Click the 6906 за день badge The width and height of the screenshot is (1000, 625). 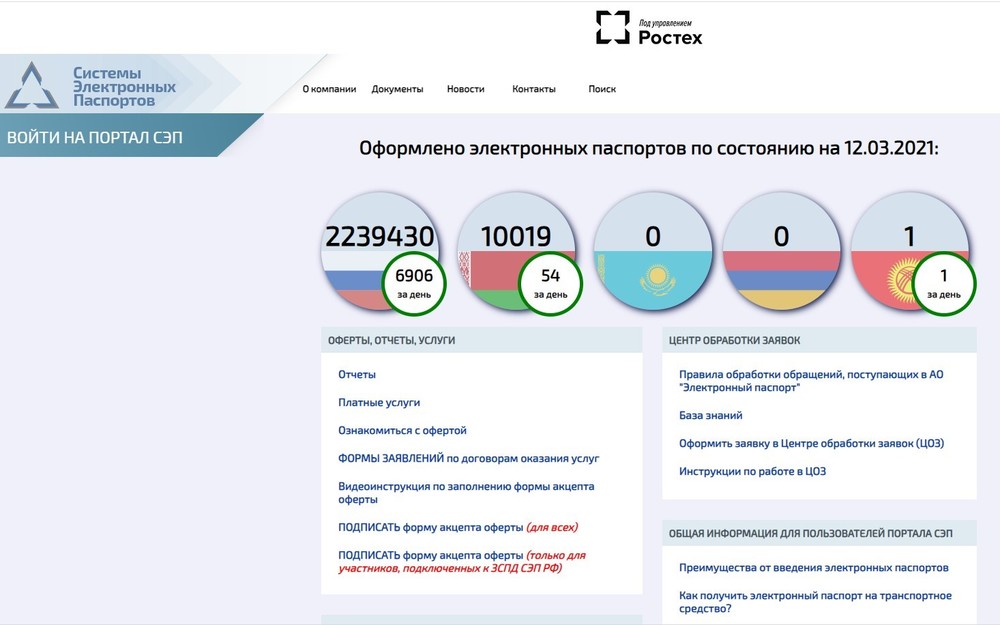pyautogui.click(x=413, y=283)
